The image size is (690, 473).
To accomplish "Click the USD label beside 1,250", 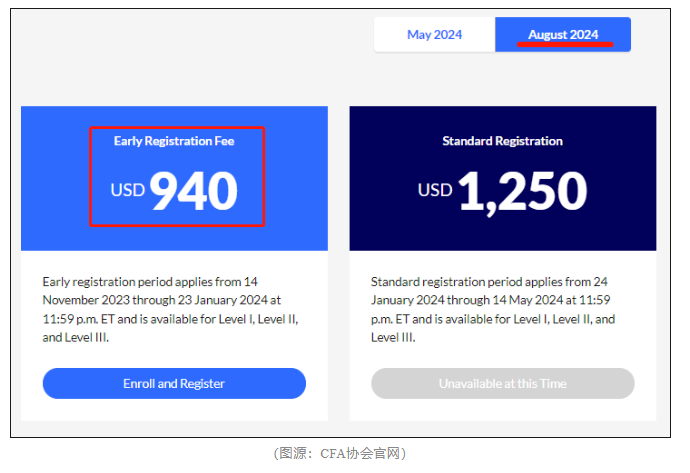I will click(x=435, y=190).
